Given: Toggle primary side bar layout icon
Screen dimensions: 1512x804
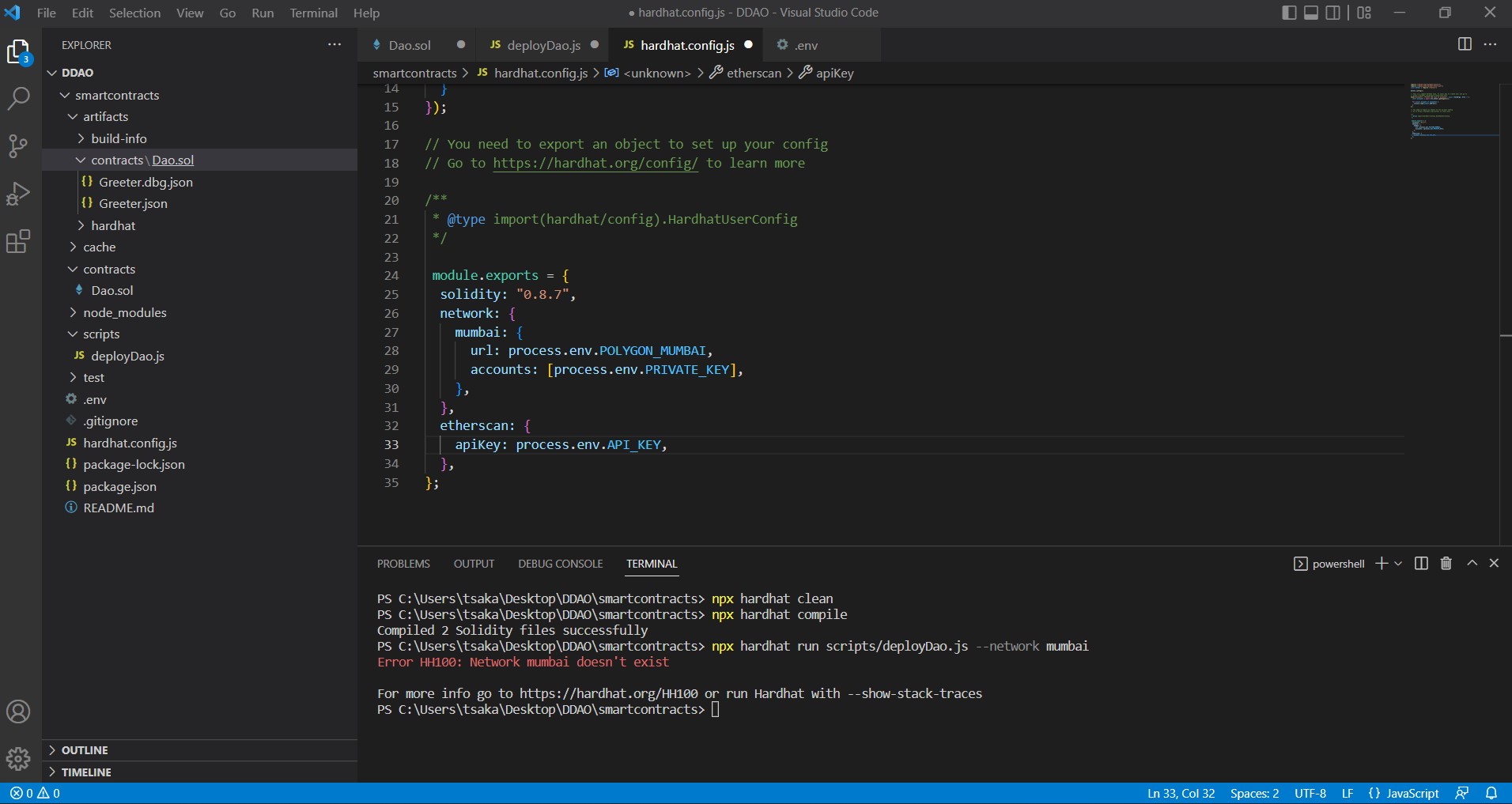Looking at the screenshot, I should pos(1289,13).
